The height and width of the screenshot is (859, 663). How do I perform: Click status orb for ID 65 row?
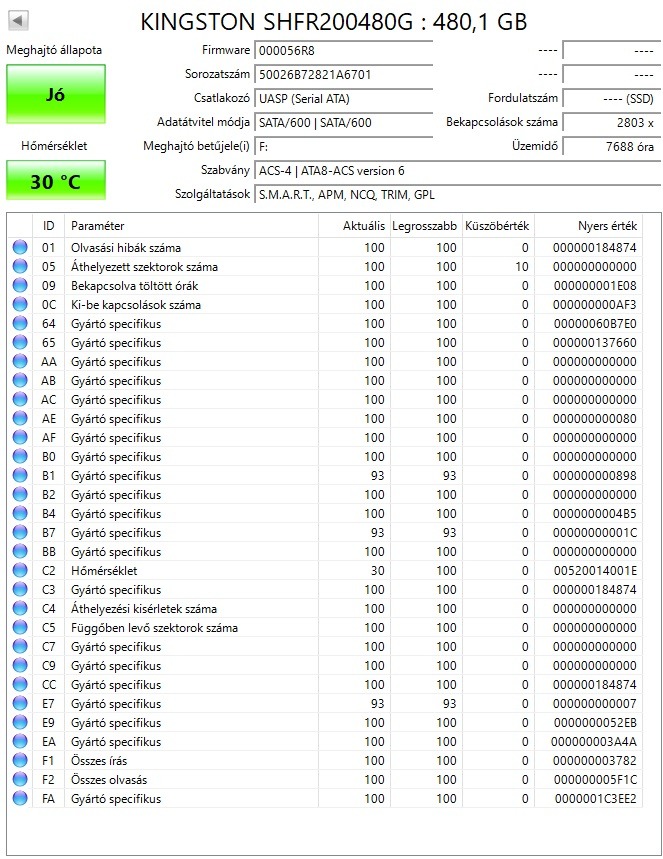[x=20, y=342]
